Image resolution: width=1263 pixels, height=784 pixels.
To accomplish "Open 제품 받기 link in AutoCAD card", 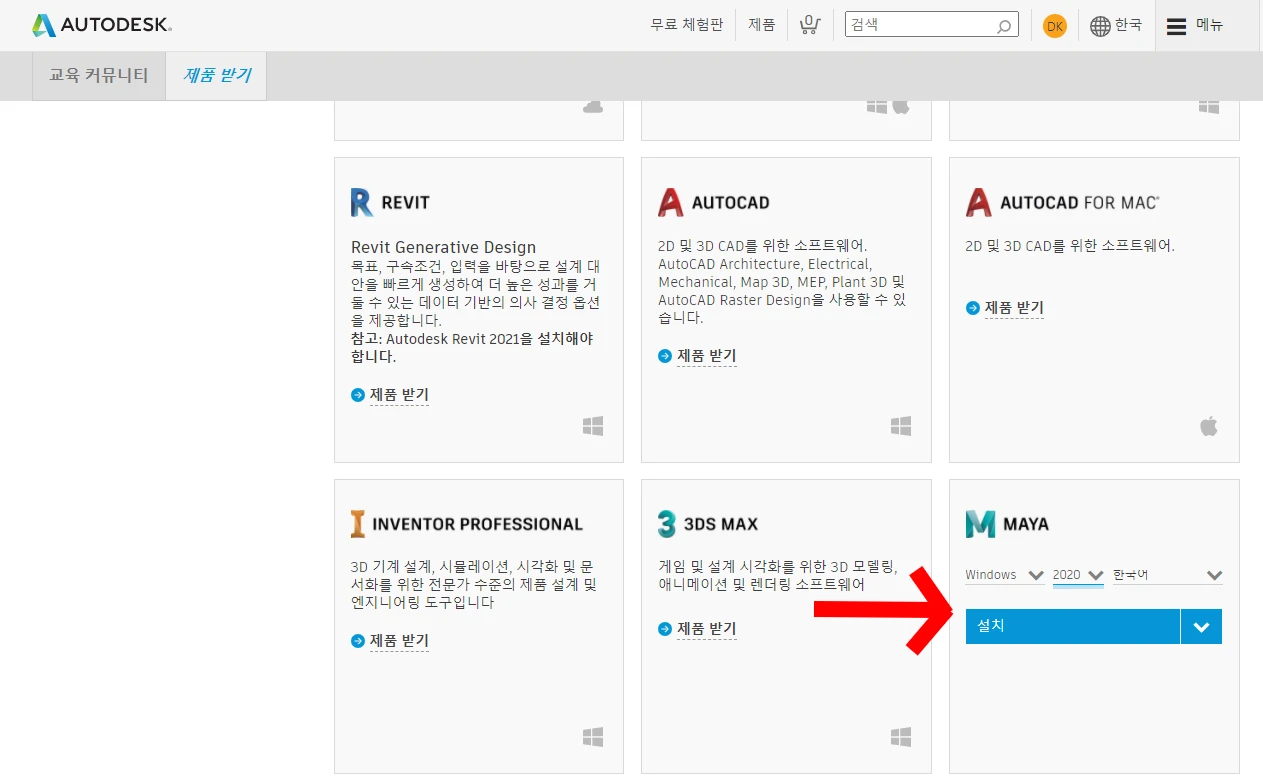I will click(x=707, y=356).
